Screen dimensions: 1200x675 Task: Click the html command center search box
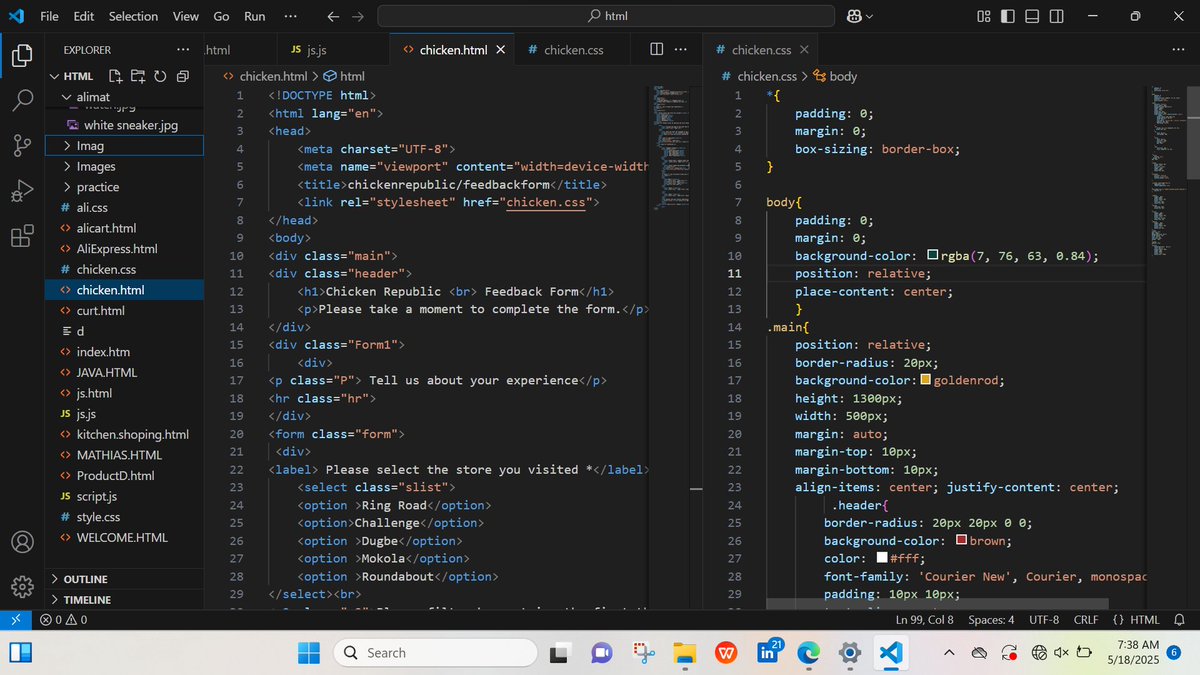[606, 16]
